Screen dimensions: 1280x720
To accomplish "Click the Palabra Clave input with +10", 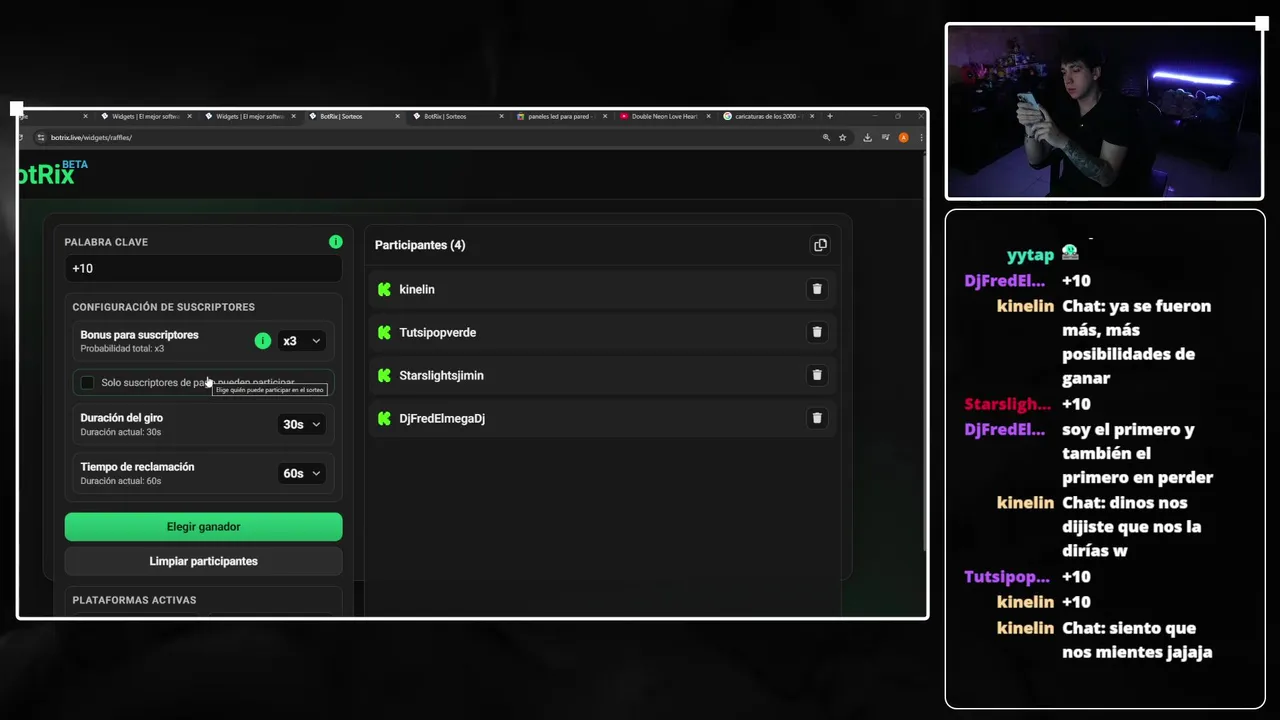I will [203, 268].
